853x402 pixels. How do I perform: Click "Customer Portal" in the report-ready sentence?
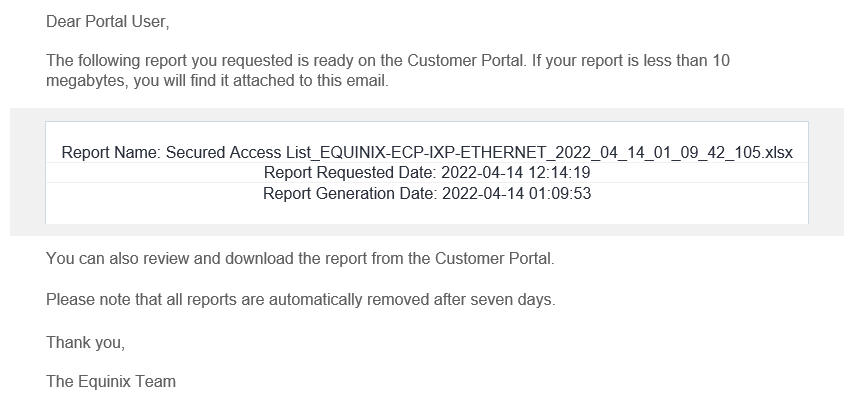tap(465, 60)
